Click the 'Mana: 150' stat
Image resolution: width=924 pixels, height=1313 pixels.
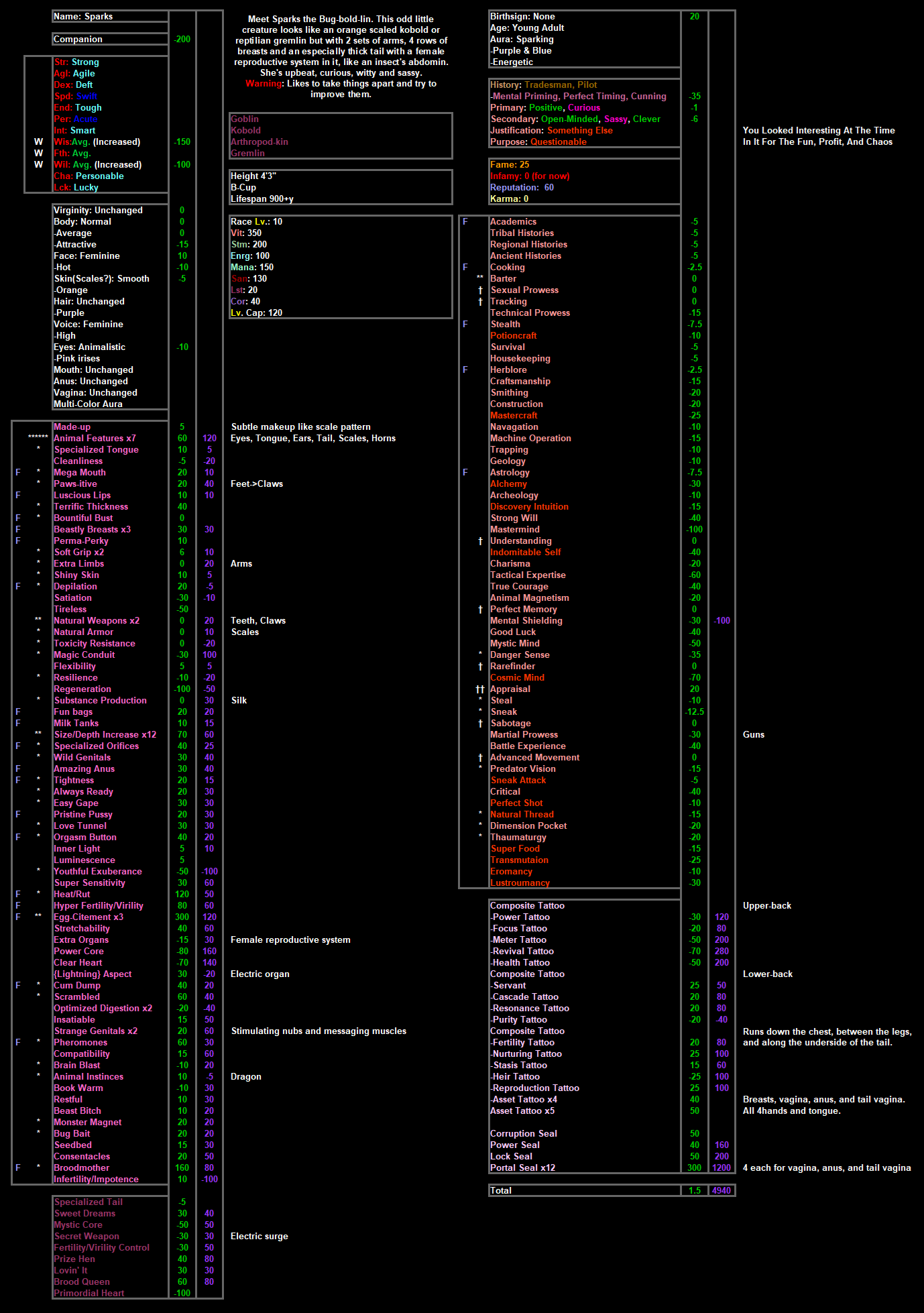click(252, 267)
